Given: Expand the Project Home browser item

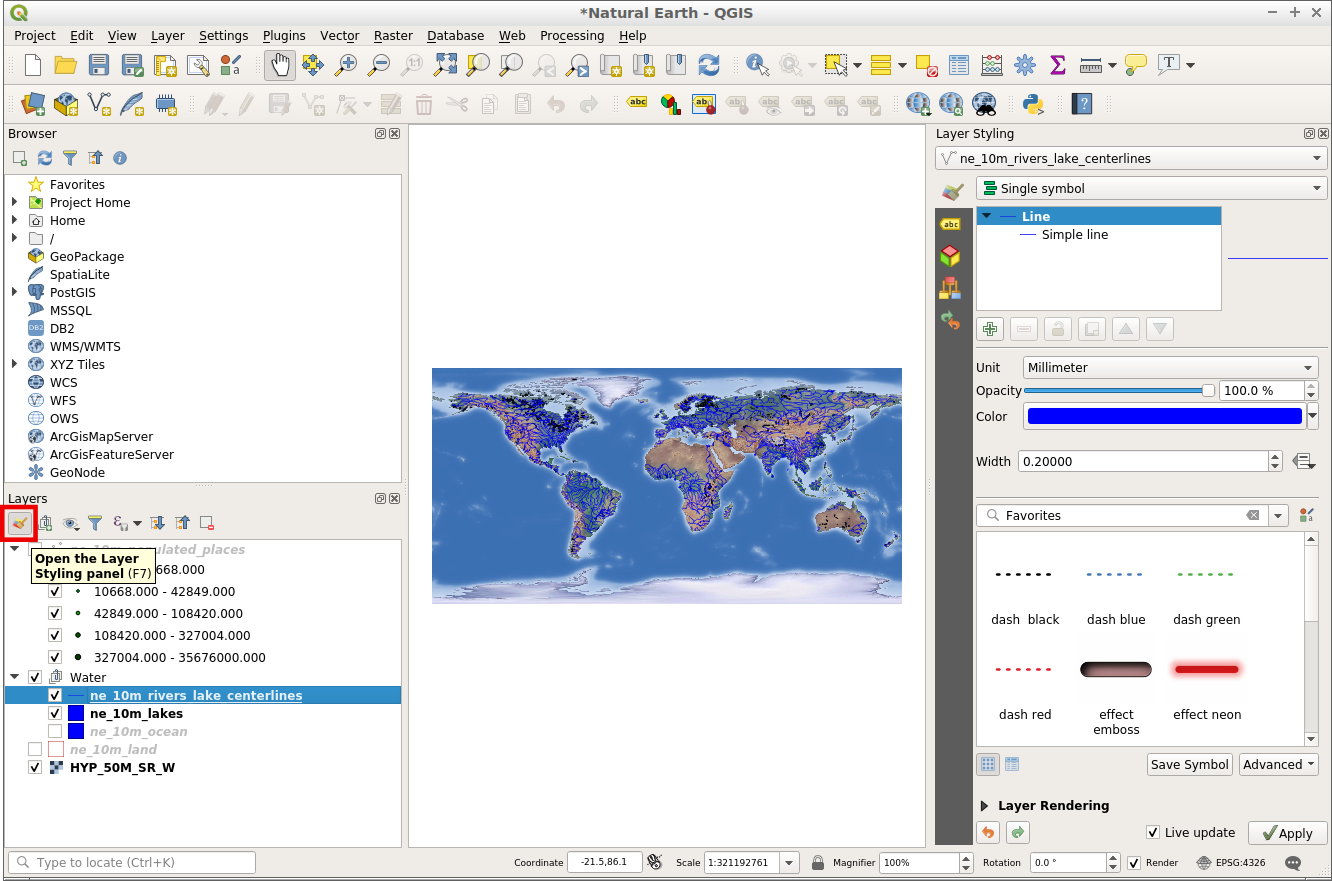Looking at the screenshot, I should tap(14, 202).
